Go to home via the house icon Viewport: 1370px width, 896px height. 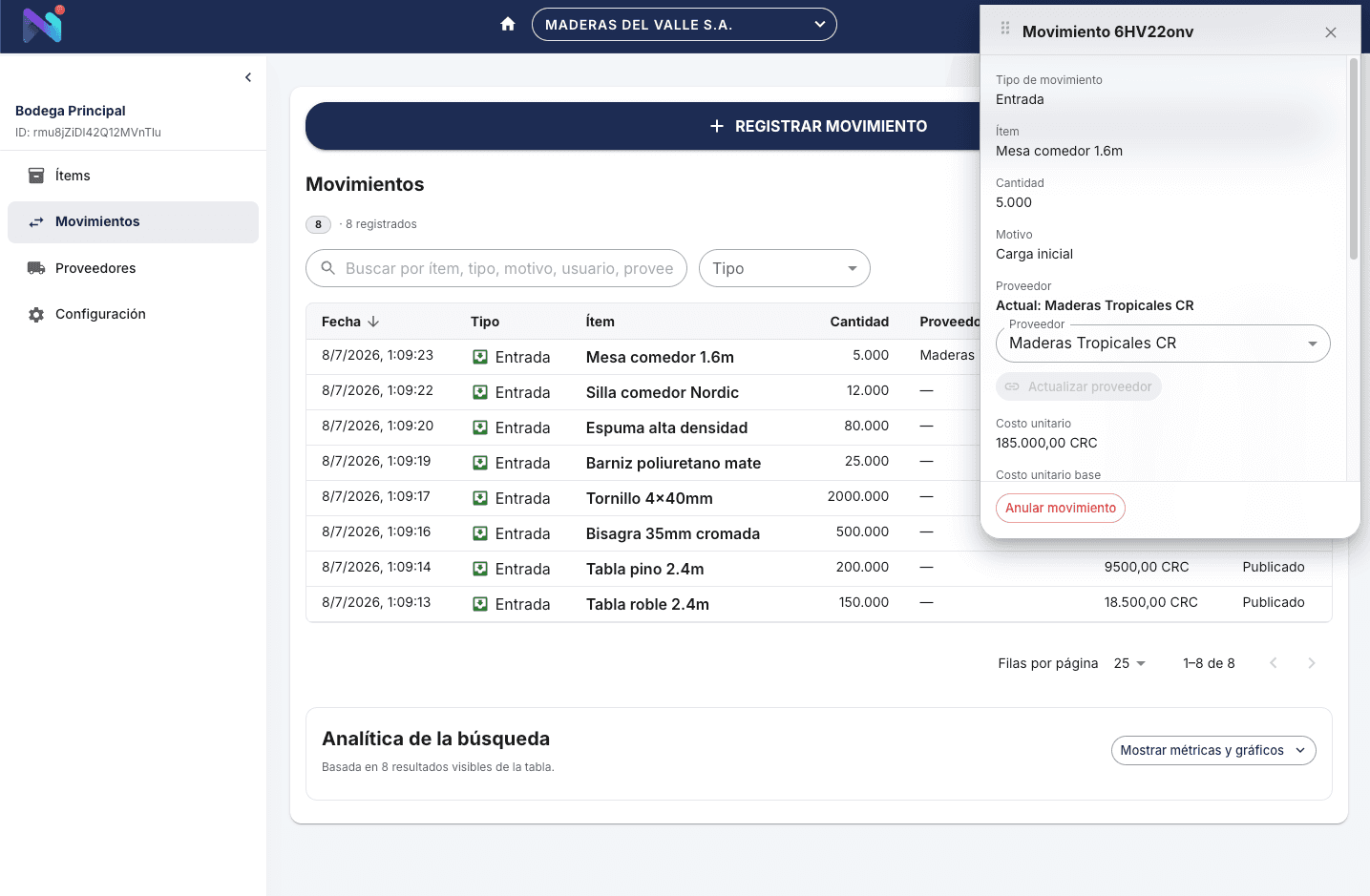(508, 25)
